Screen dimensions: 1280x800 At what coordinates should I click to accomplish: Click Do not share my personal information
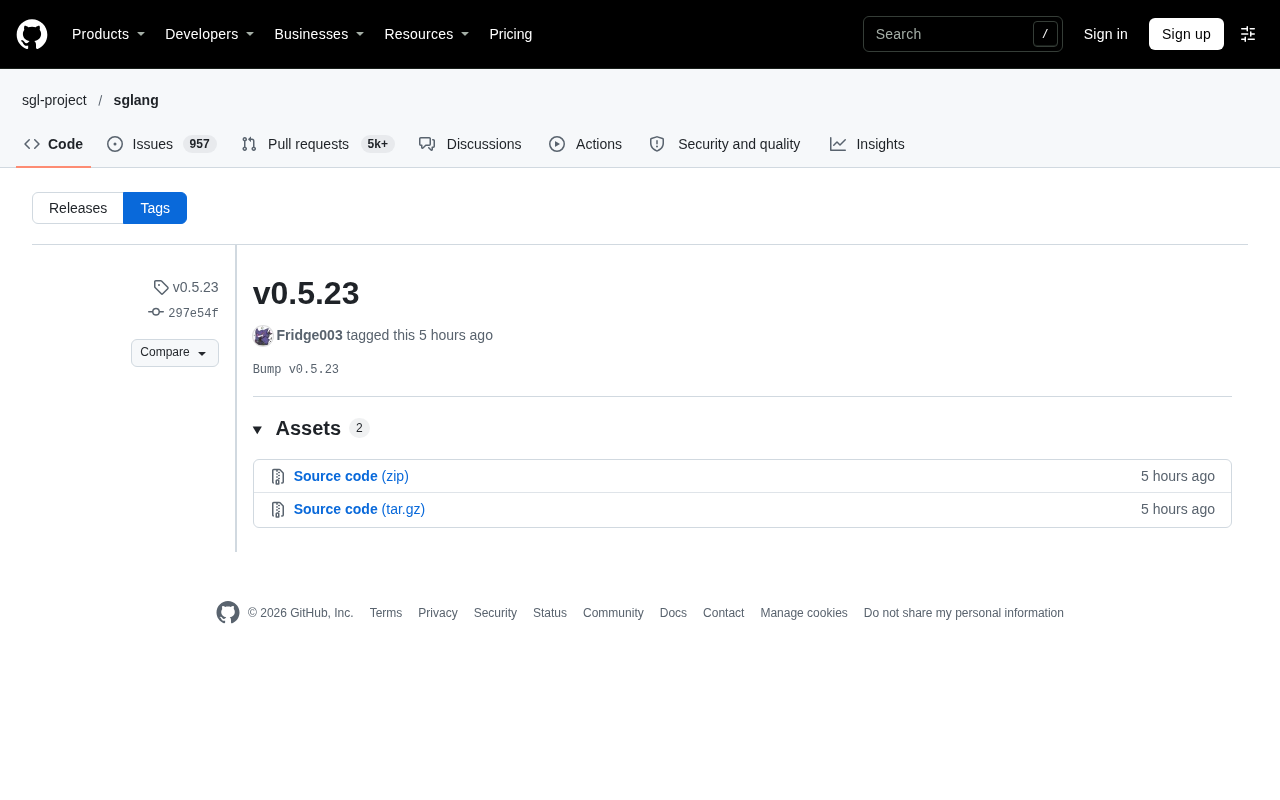point(964,613)
